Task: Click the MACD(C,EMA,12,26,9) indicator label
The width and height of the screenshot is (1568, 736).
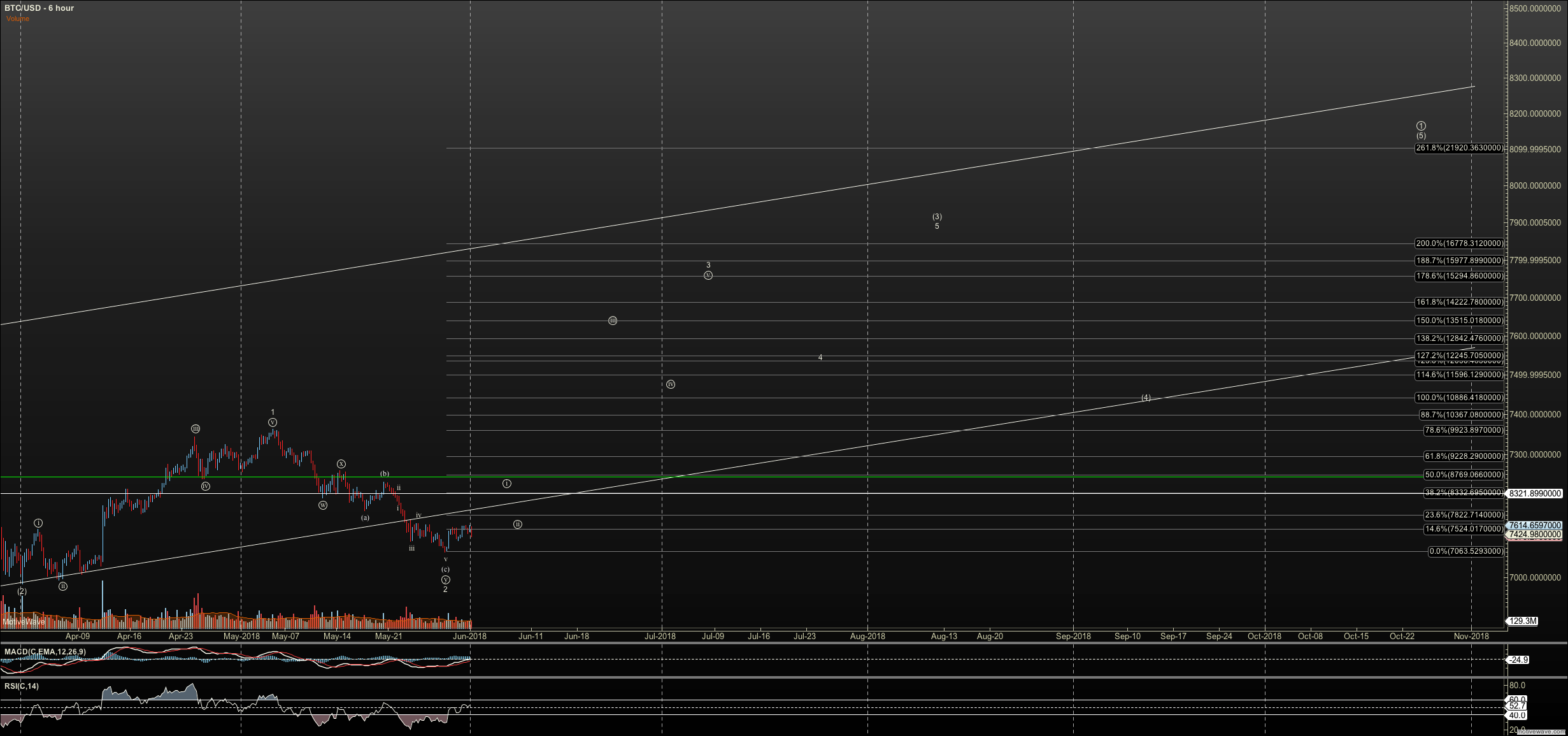Action: click(45, 652)
